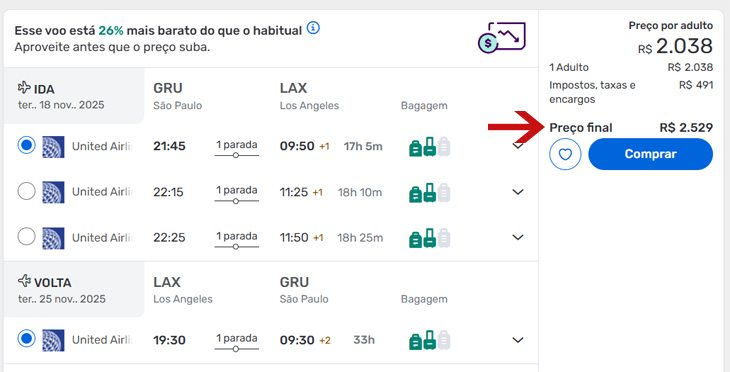Click baggage icons for the 21:45 flight
Screen dimensions: 730x372
click(x=429, y=146)
